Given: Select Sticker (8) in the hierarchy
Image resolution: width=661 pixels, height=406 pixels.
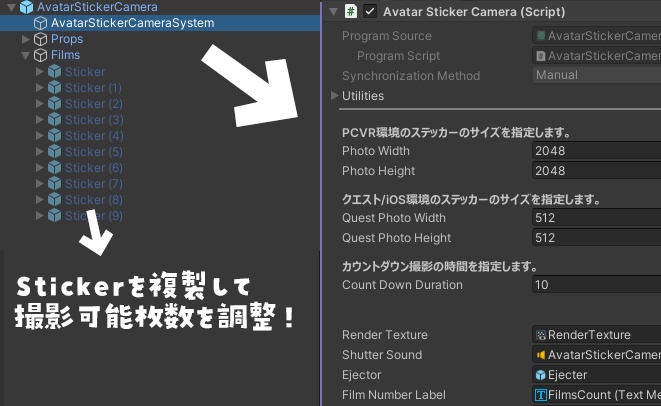Looking at the screenshot, I should coord(94,200).
